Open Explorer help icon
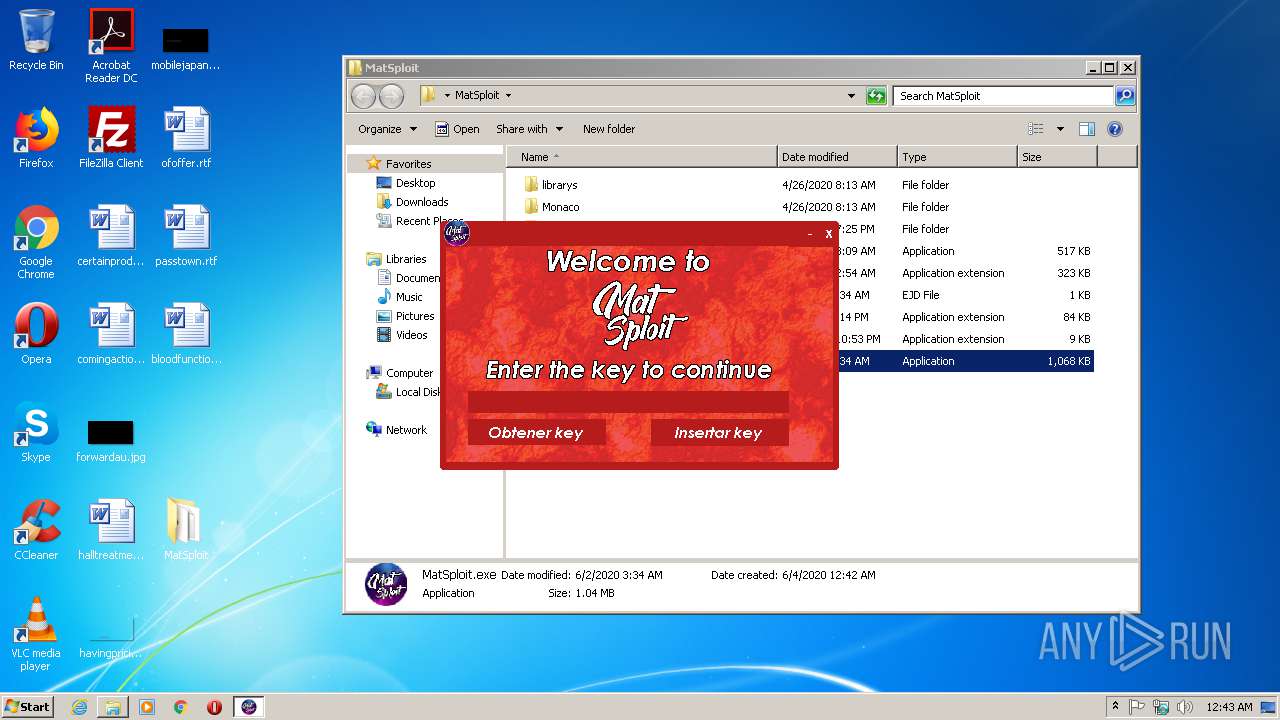Screen dimensions: 1280x720 (1115, 129)
